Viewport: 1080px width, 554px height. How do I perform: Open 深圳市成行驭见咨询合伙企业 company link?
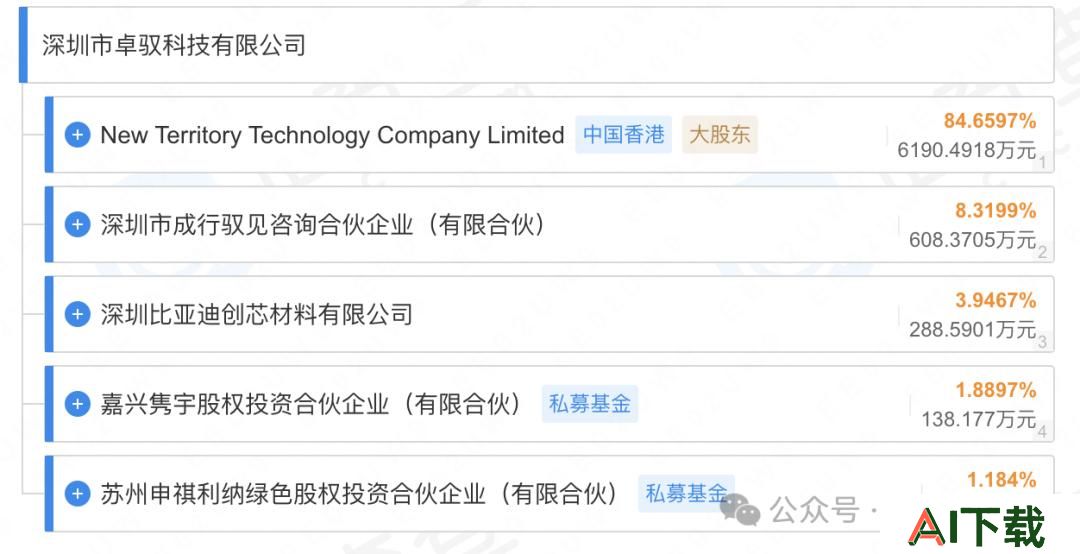pos(322,225)
